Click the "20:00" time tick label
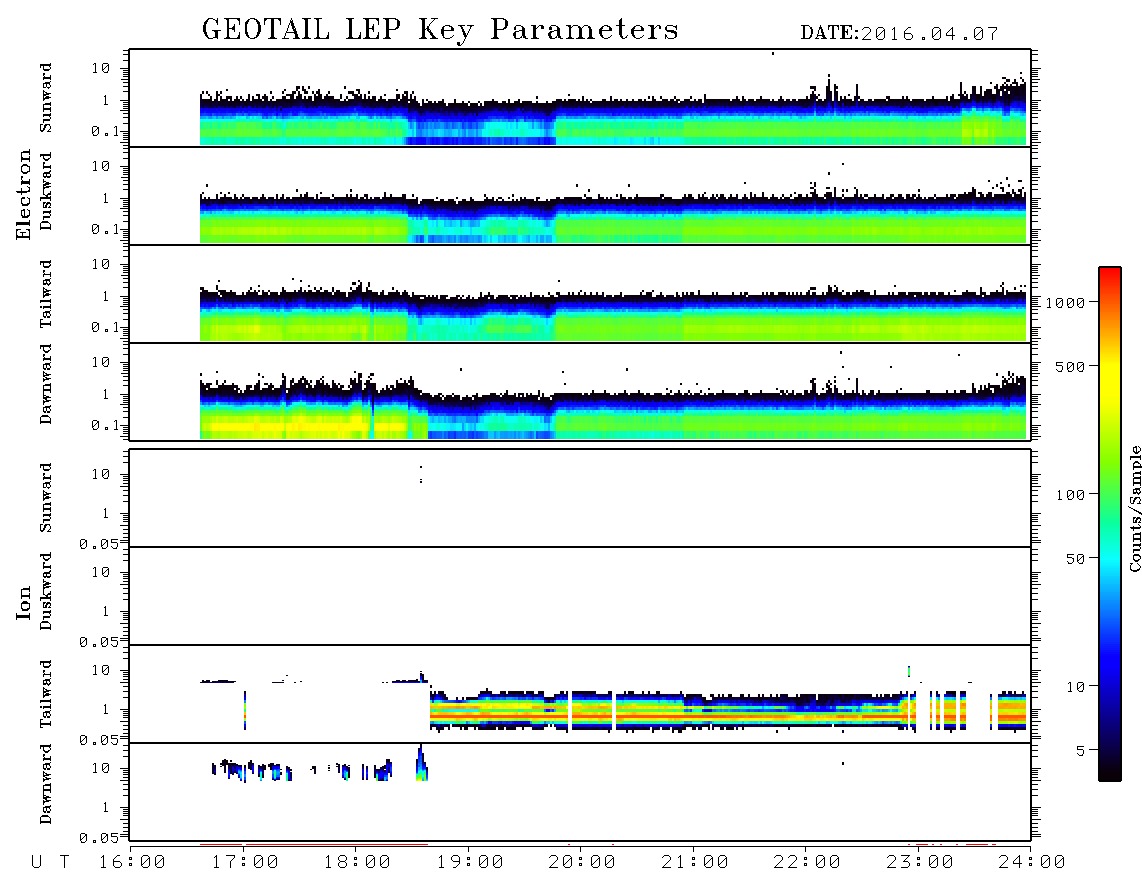The width and height of the screenshot is (1142, 880). (x=582, y=863)
